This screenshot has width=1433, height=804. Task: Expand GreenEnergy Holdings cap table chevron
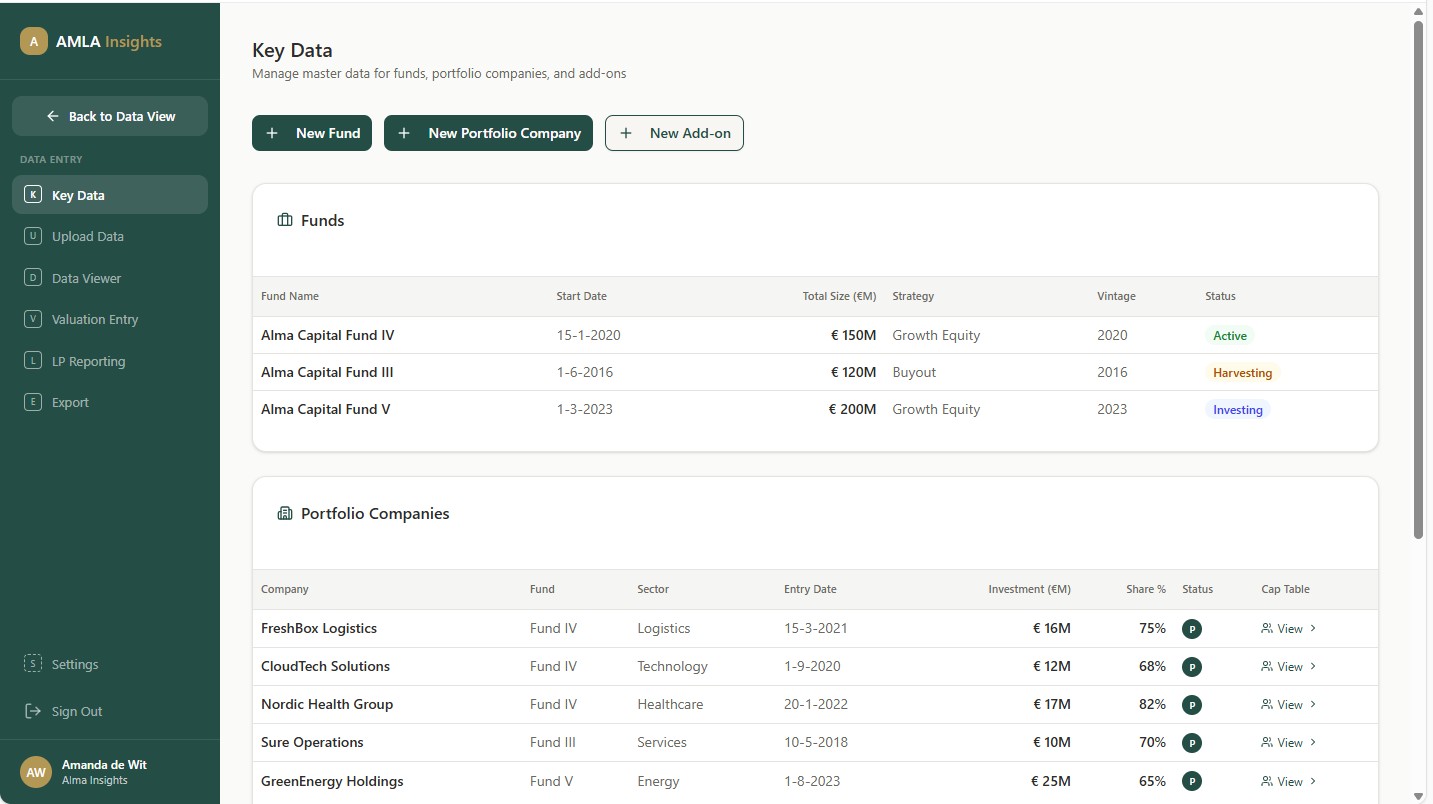coord(1313,781)
